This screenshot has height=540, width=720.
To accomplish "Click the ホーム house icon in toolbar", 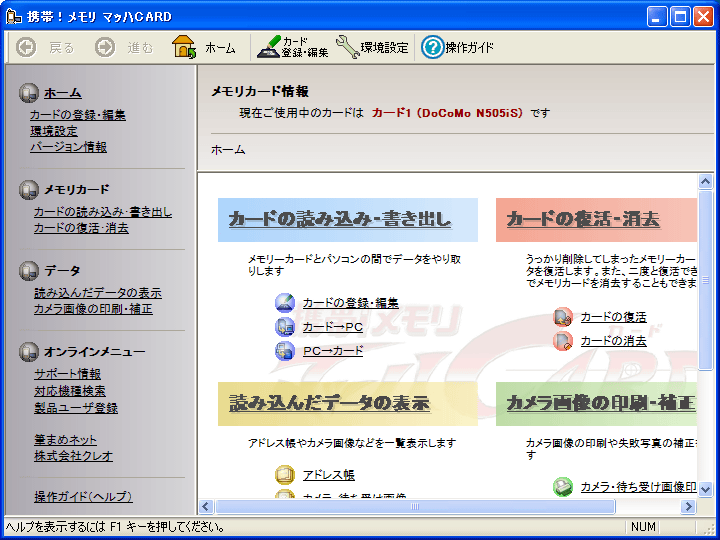I will point(185,47).
